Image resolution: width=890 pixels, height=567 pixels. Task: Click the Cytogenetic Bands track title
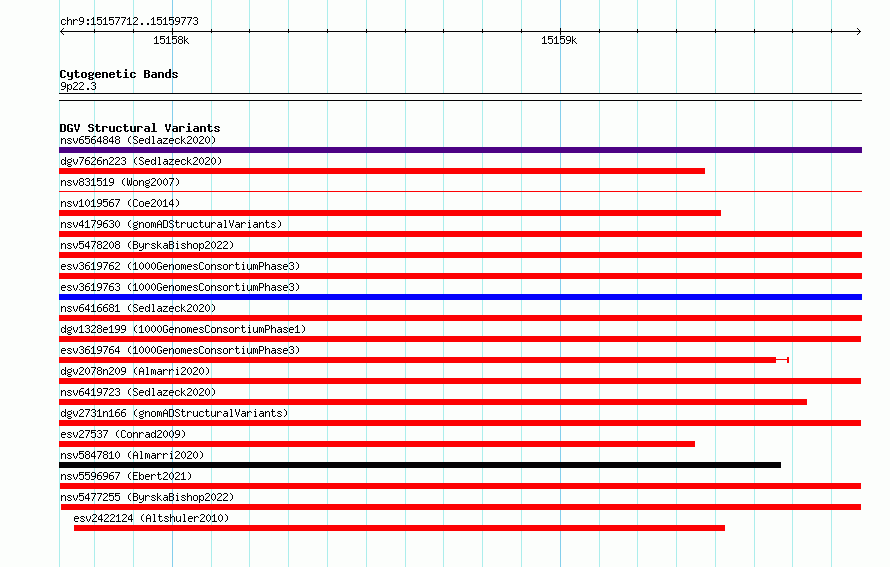(x=119, y=74)
